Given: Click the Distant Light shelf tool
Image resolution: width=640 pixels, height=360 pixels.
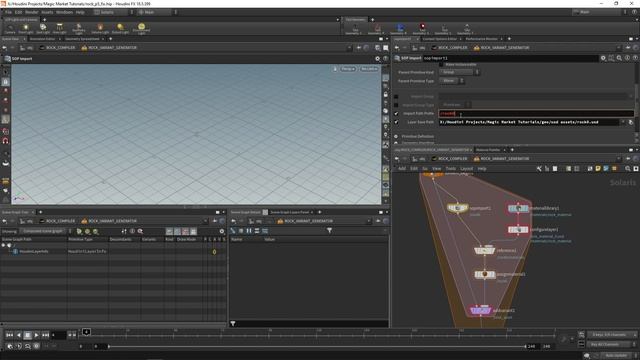Looking at the screenshot, I should tap(120, 29).
